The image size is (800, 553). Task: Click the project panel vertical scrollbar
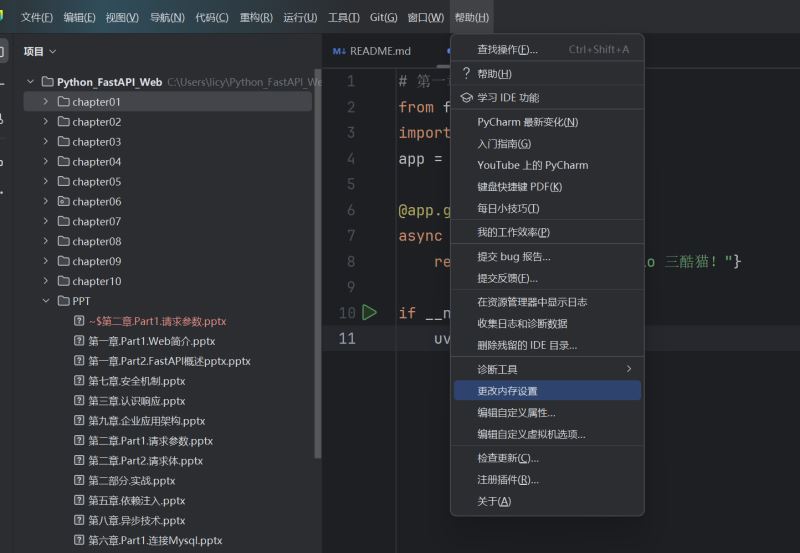pyautogui.click(x=318, y=265)
